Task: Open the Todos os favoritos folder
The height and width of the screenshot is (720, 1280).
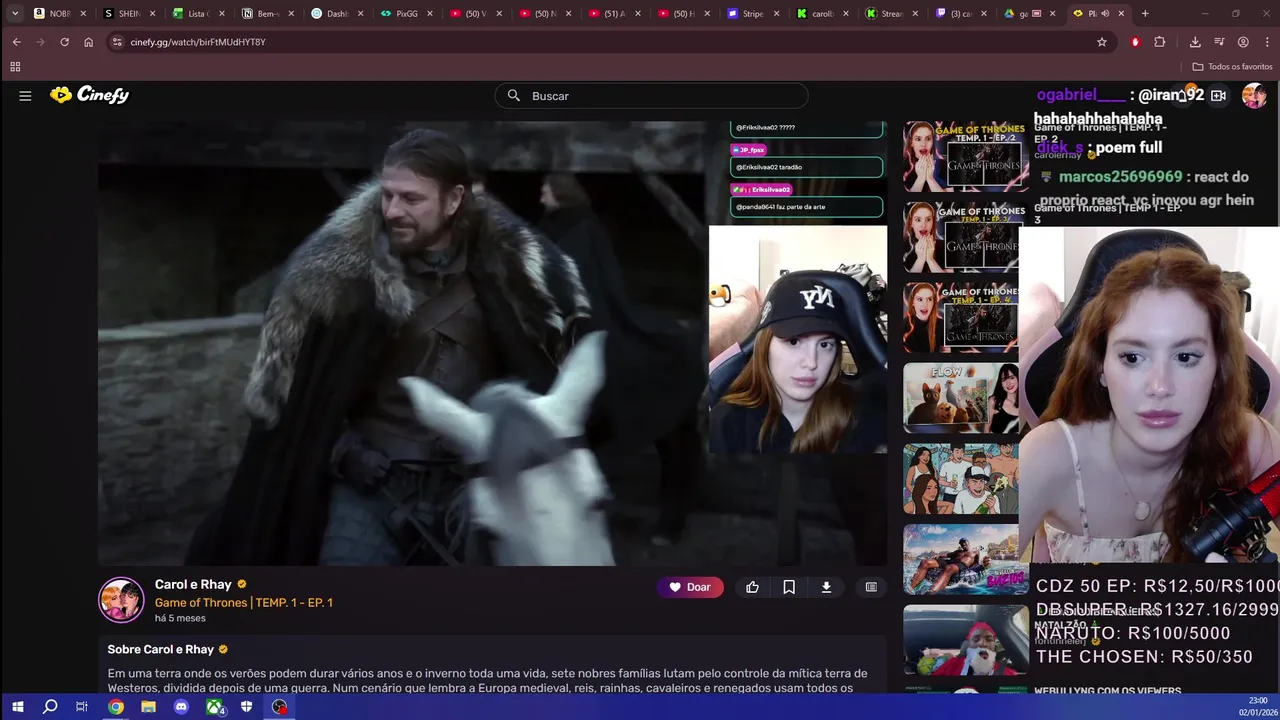Action: (x=1232, y=67)
